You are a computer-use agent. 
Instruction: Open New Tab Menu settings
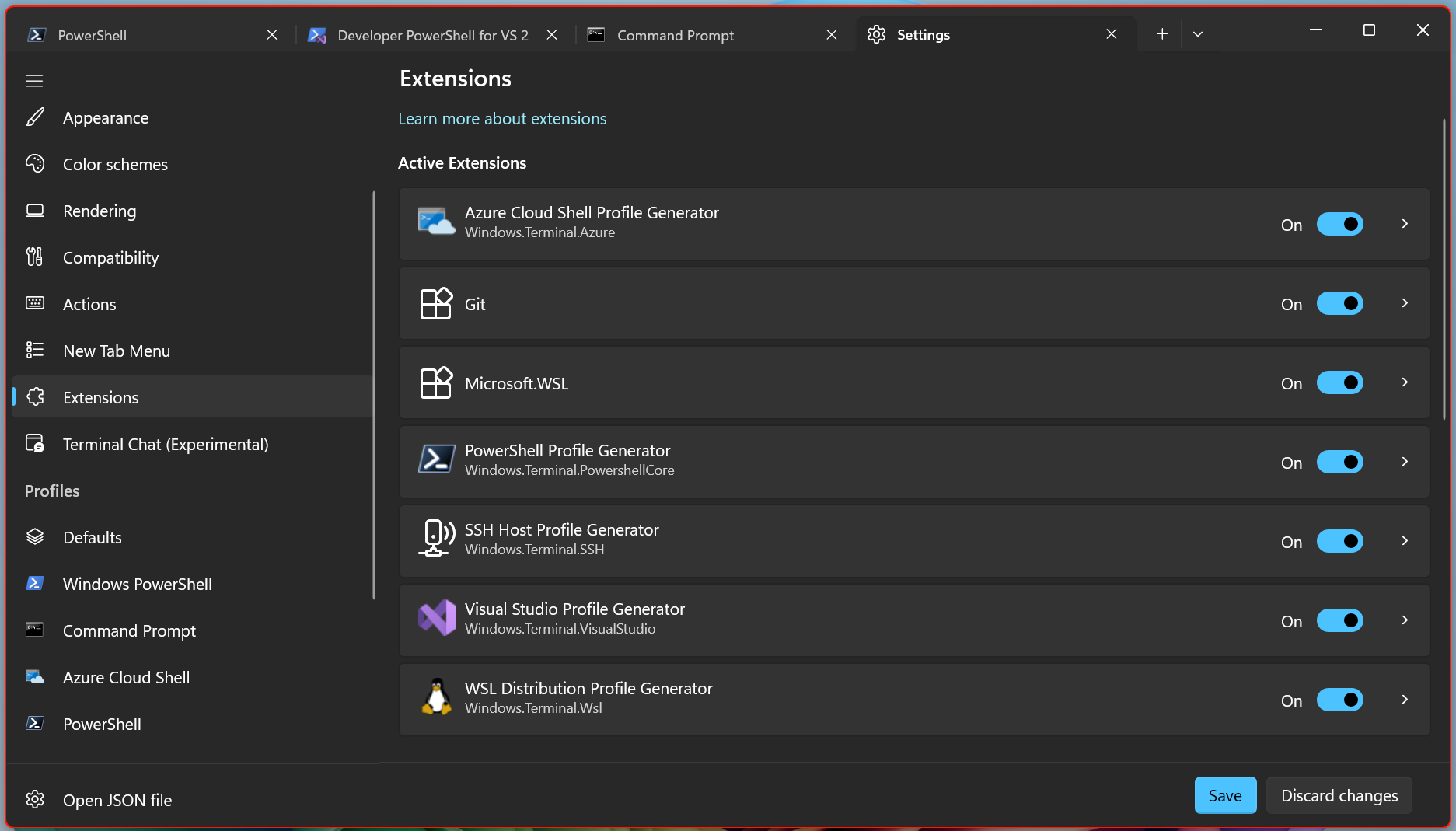[x=192, y=351]
